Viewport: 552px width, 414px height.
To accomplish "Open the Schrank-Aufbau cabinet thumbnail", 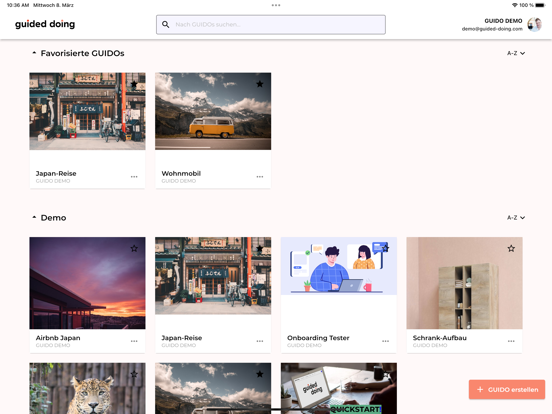I will (464, 283).
